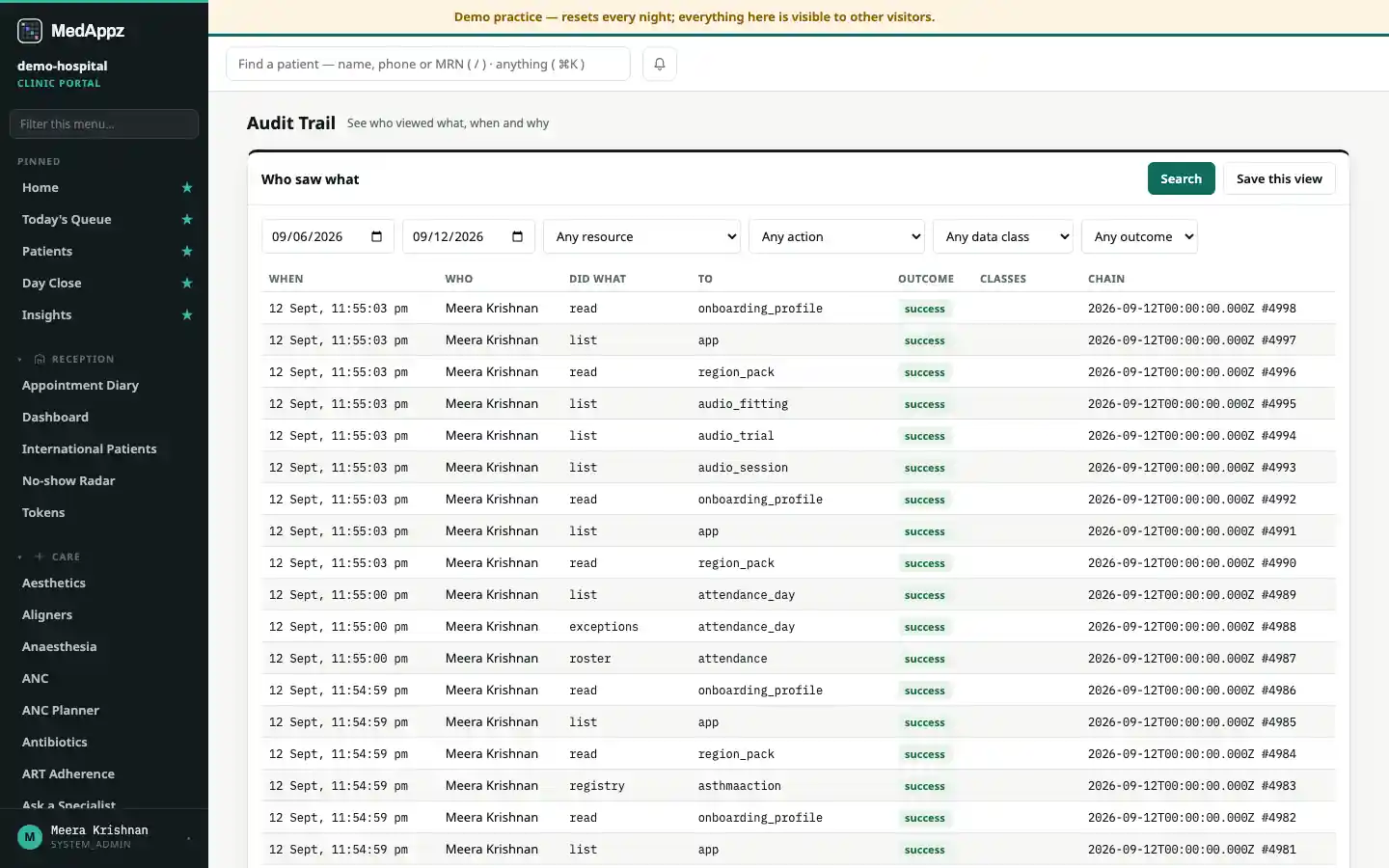Unpin Day Close using its star
The image size is (1389, 868).
[x=187, y=284]
